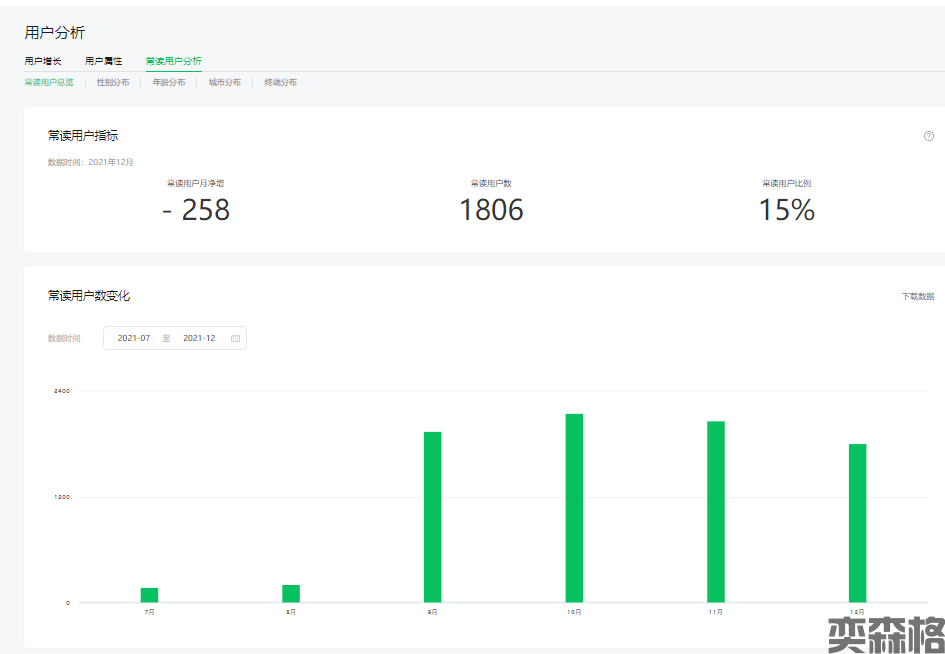Go to 常读用户总览 sub-tab

tap(49, 82)
